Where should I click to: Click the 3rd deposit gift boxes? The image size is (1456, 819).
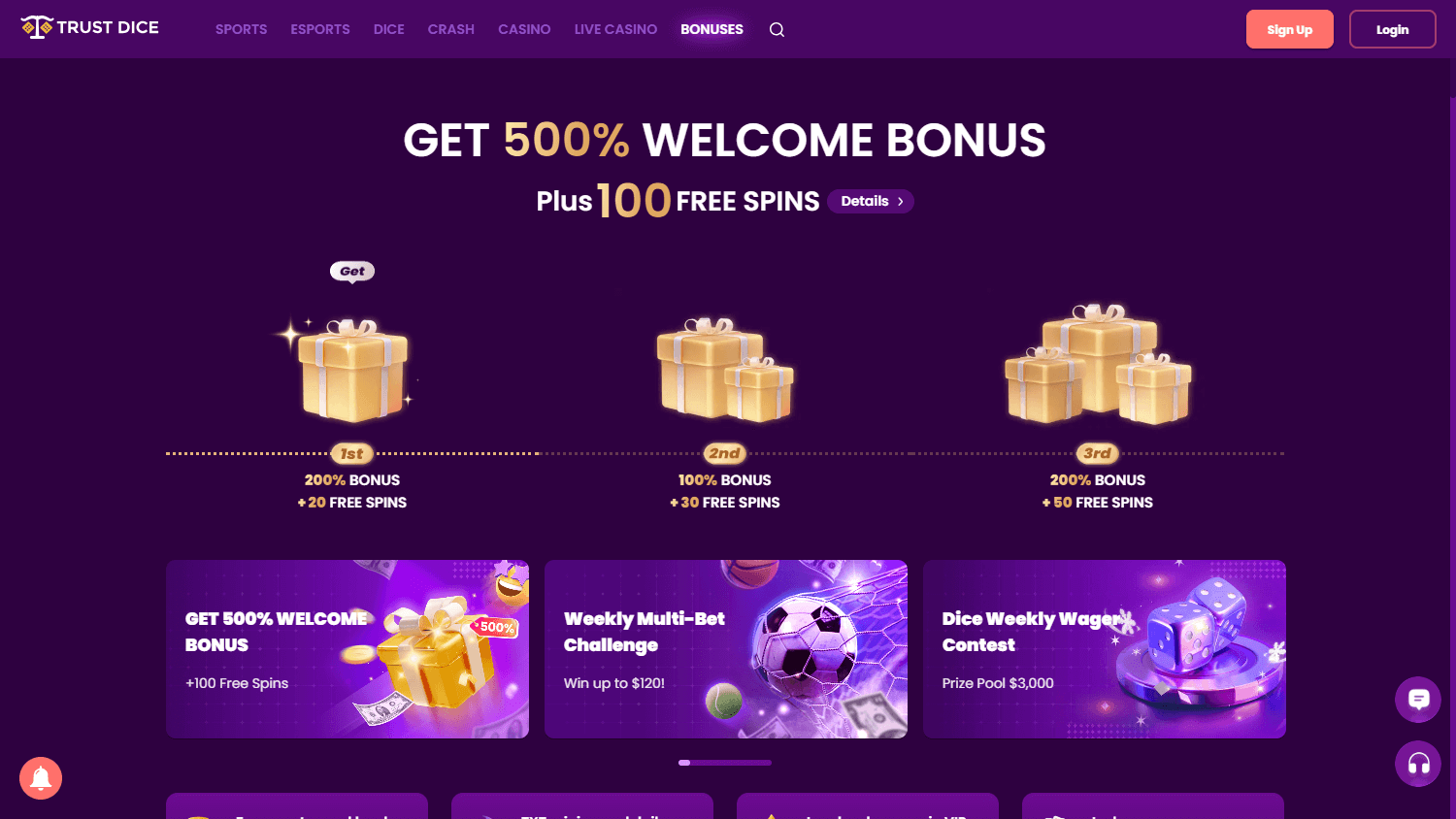tap(1098, 365)
